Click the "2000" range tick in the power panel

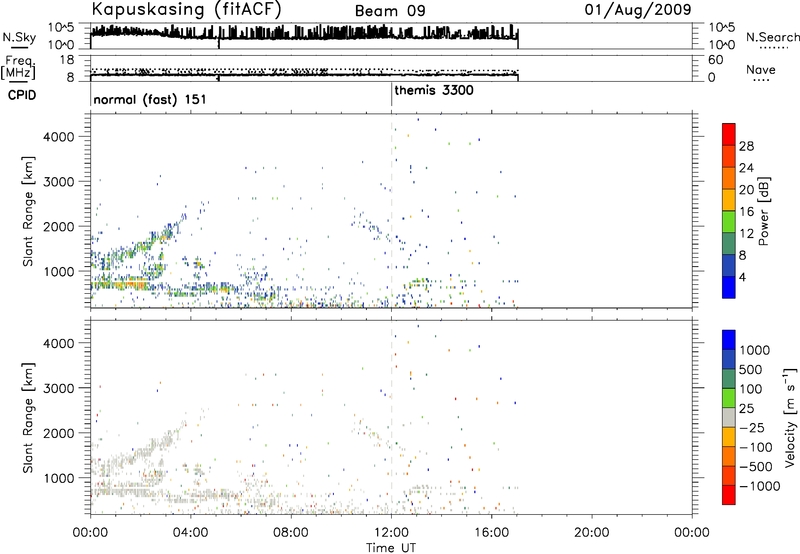click(x=59, y=226)
